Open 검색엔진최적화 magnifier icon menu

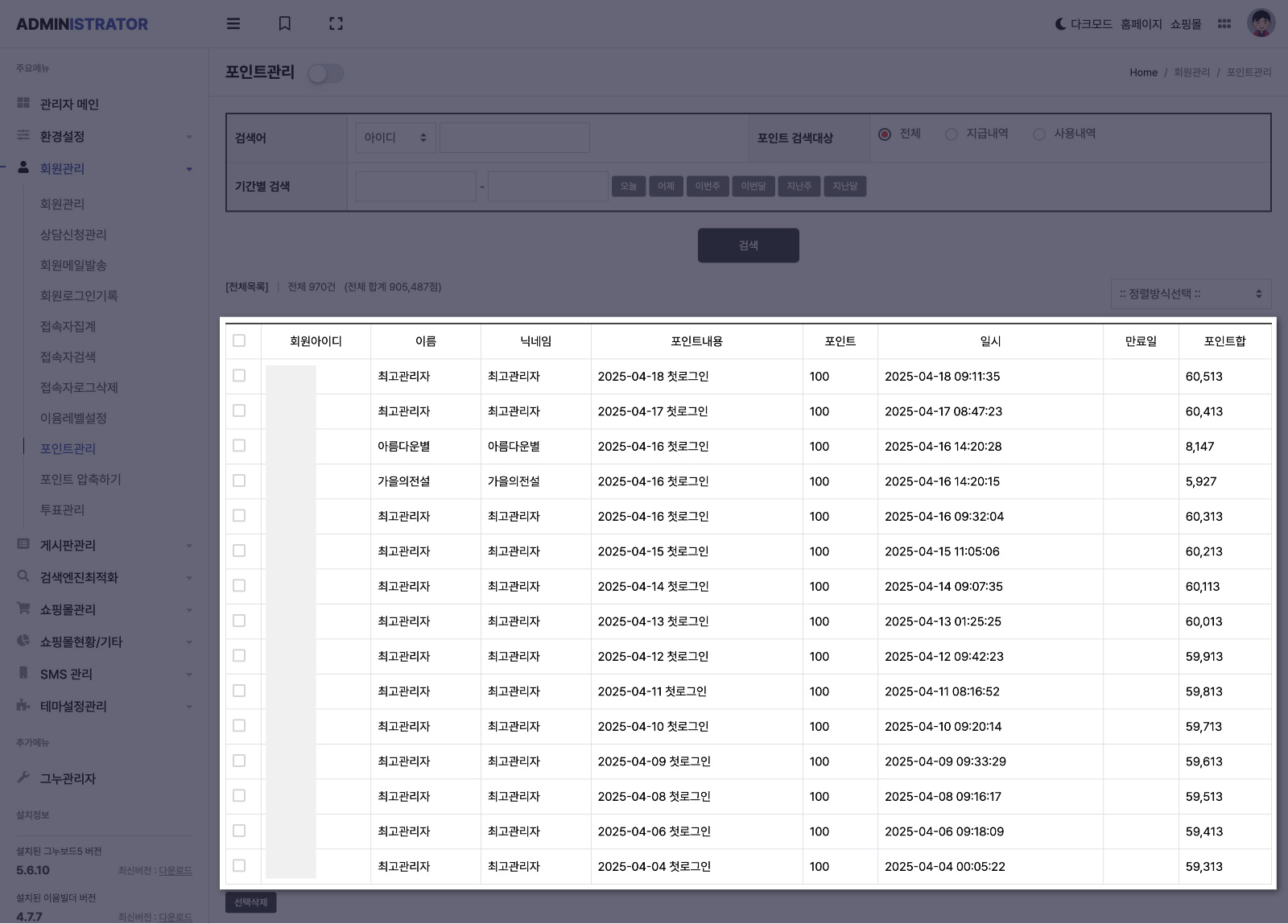click(x=23, y=576)
